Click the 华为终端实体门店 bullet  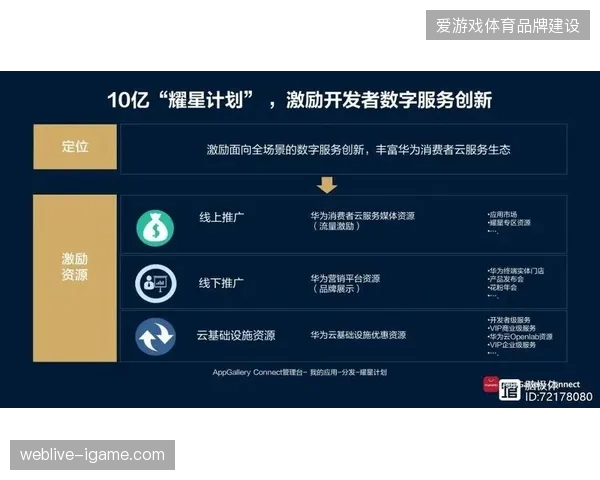(515, 271)
